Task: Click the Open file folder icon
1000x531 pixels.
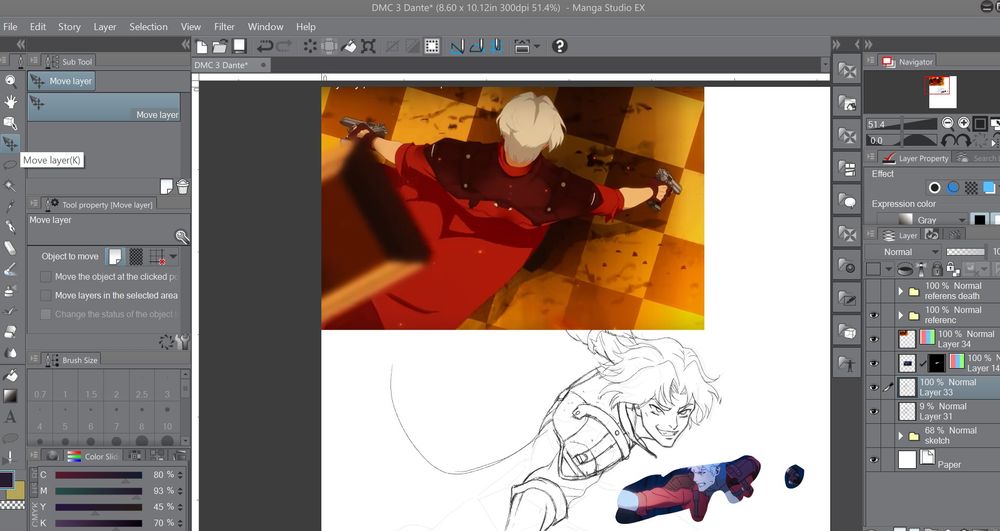Action: (x=219, y=46)
